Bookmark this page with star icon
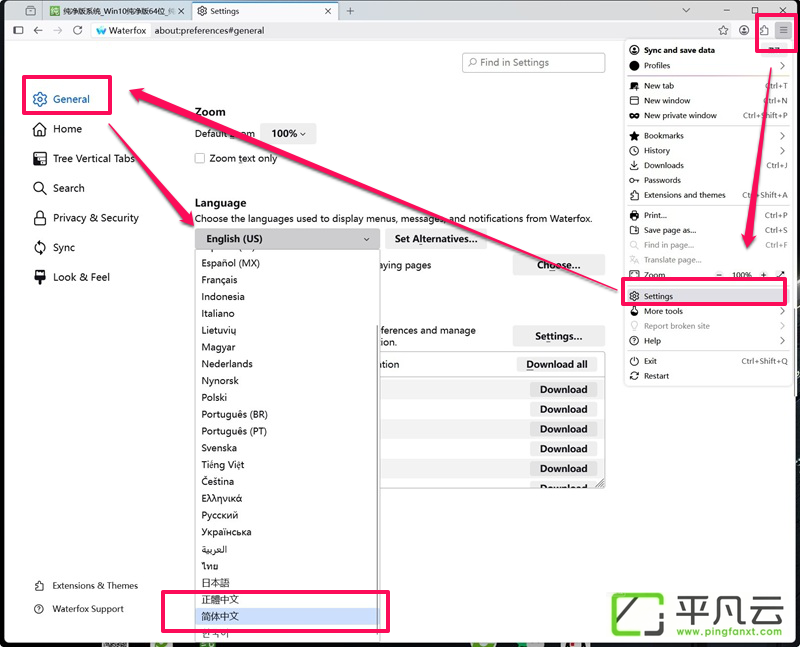This screenshot has height=647, width=800. 723,30
